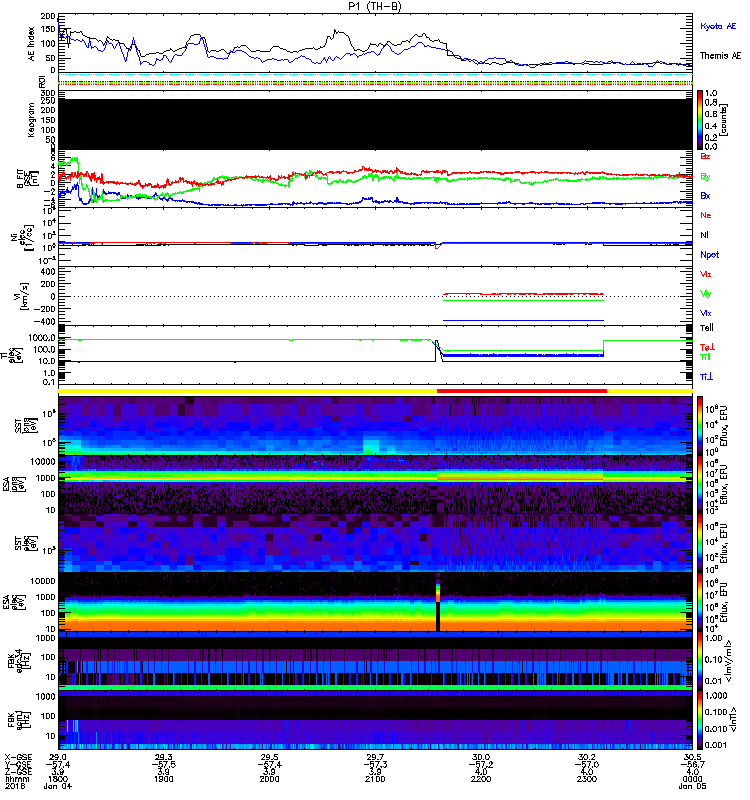Screen dimensions: 750x800
Task: Select the black 'Ni' density legend label
Action: click(x=705, y=235)
